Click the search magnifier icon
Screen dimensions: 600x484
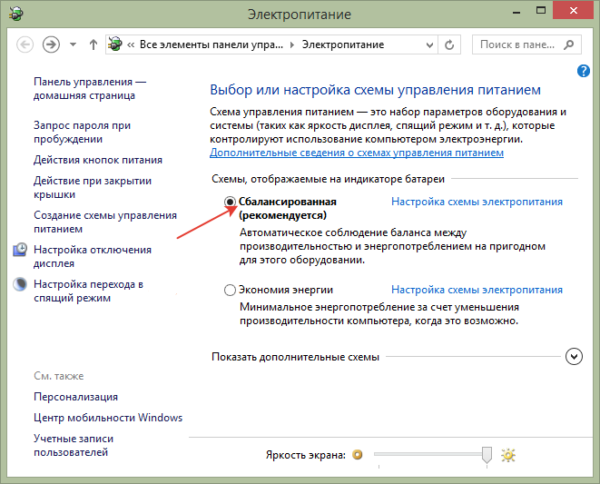(569, 45)
